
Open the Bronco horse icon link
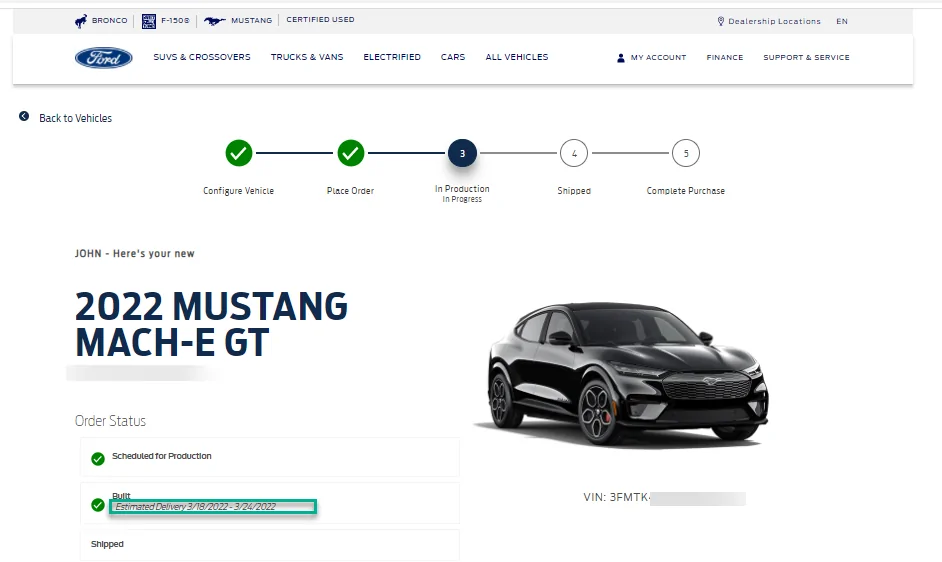click(x=81, y=21)
